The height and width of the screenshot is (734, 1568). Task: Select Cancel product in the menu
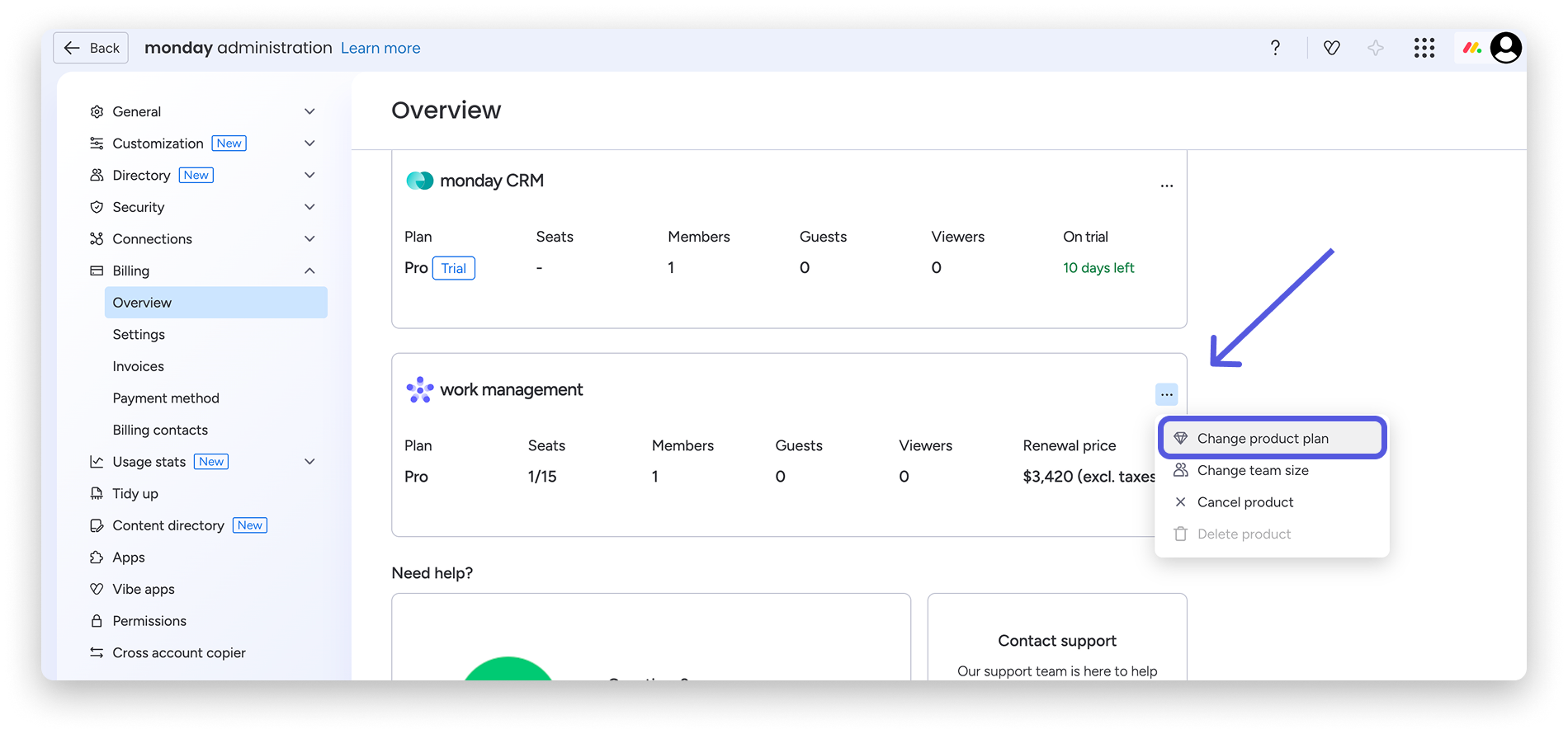[1272, 501]
